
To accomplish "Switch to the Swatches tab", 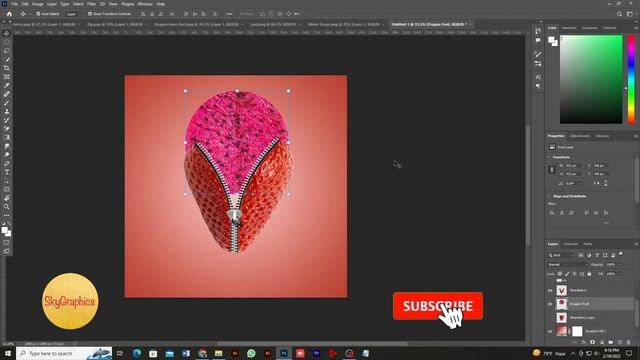I will (x=569, y=28).
